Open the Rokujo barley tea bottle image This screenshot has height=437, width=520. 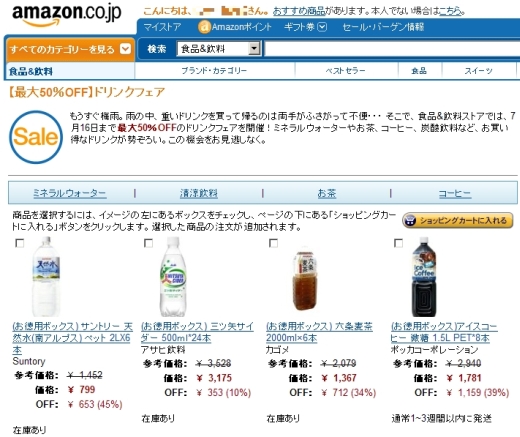pyautogui.click(x=304, y=280)
